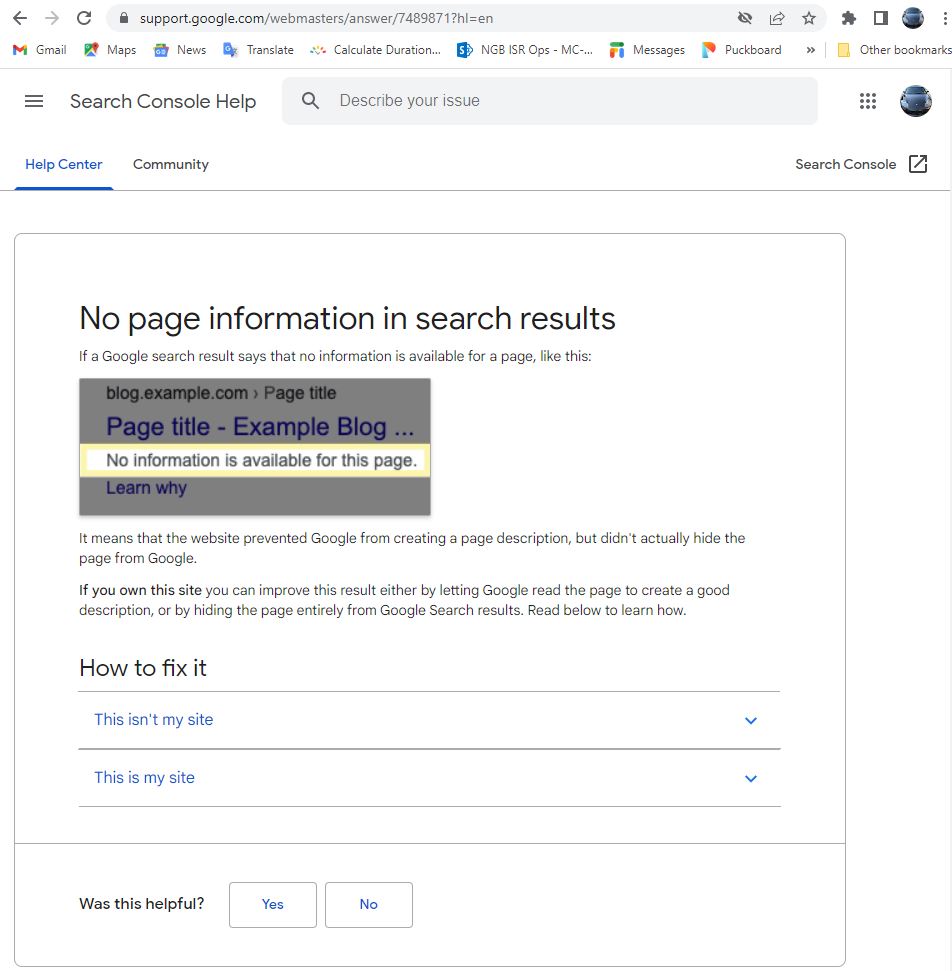Toggle the browser side panel icon
952x971 pixels.
pyautogui.click(x=881, y=18)
